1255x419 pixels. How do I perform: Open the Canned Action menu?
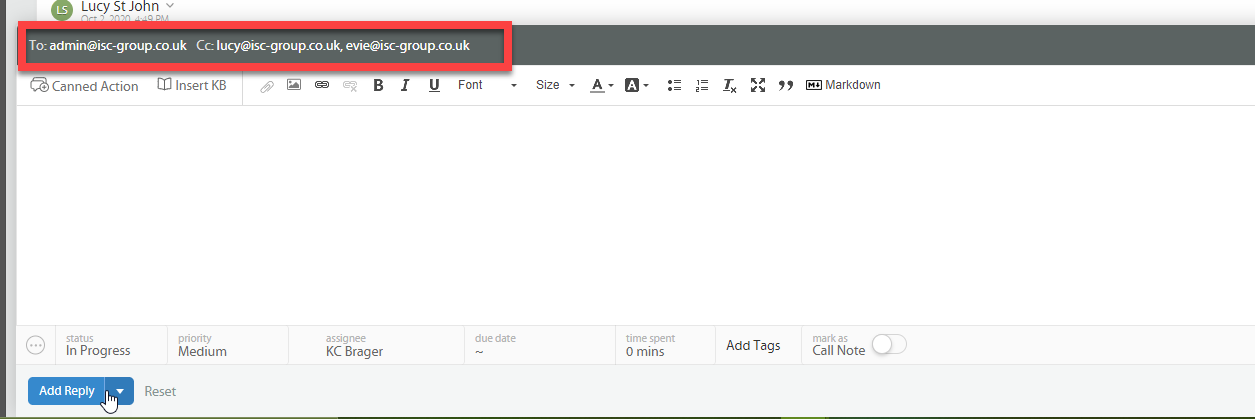pos(85,86)
